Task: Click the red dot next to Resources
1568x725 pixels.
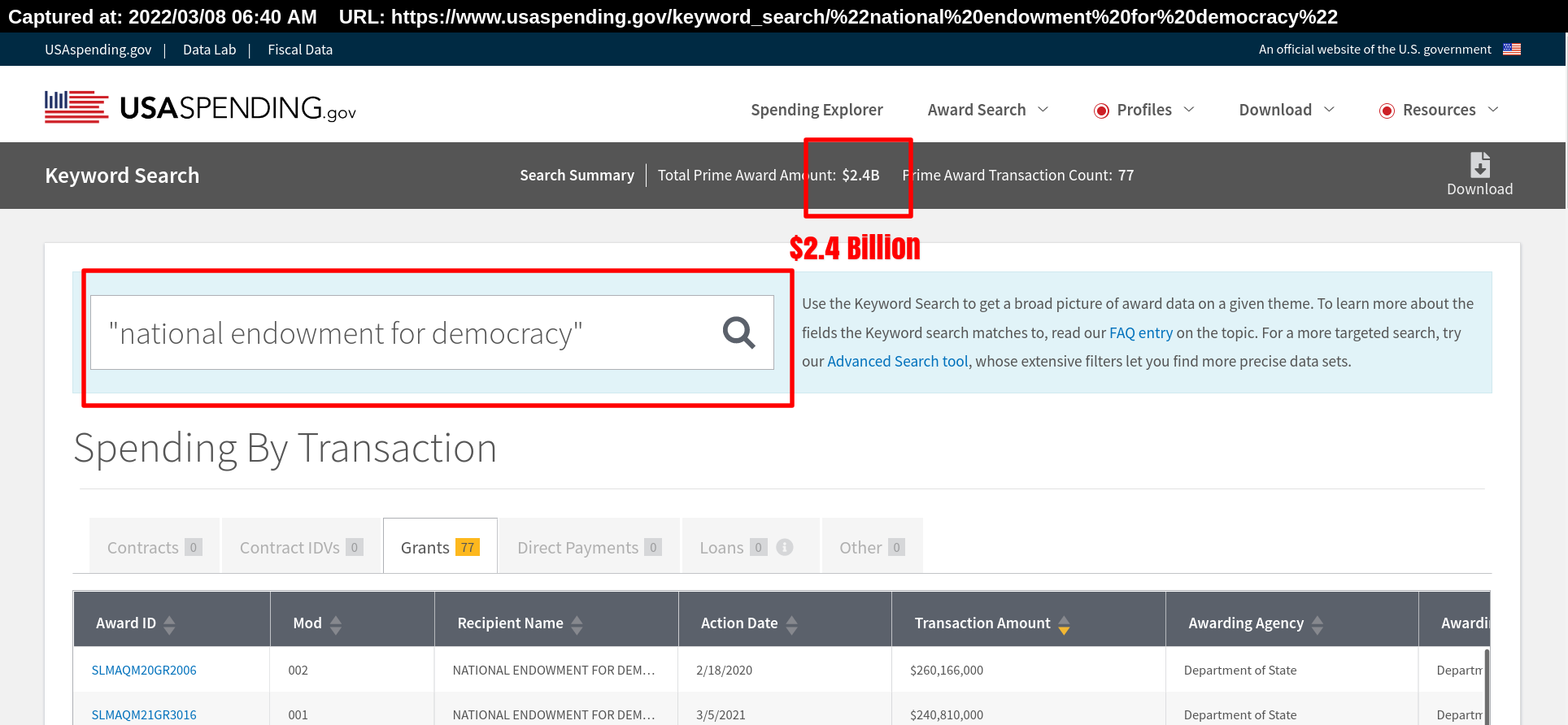Action: click(x=1387, y=111)
